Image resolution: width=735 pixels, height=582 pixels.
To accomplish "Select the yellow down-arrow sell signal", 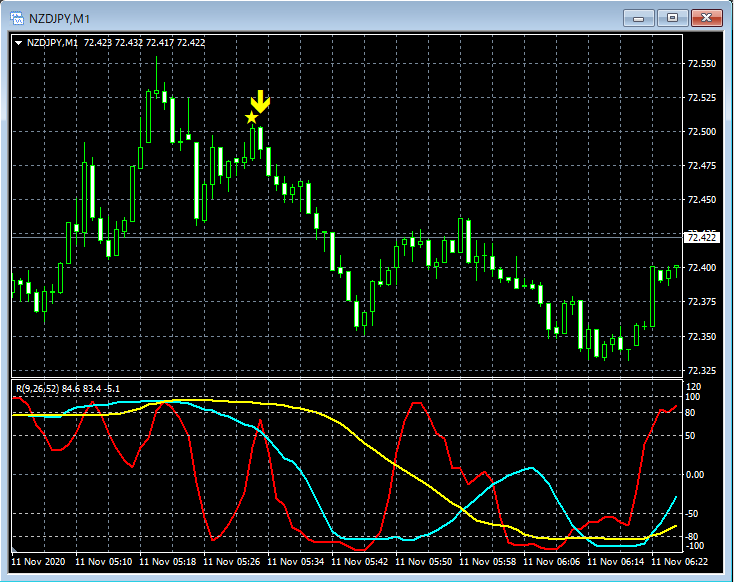I will tap(260, 101).
